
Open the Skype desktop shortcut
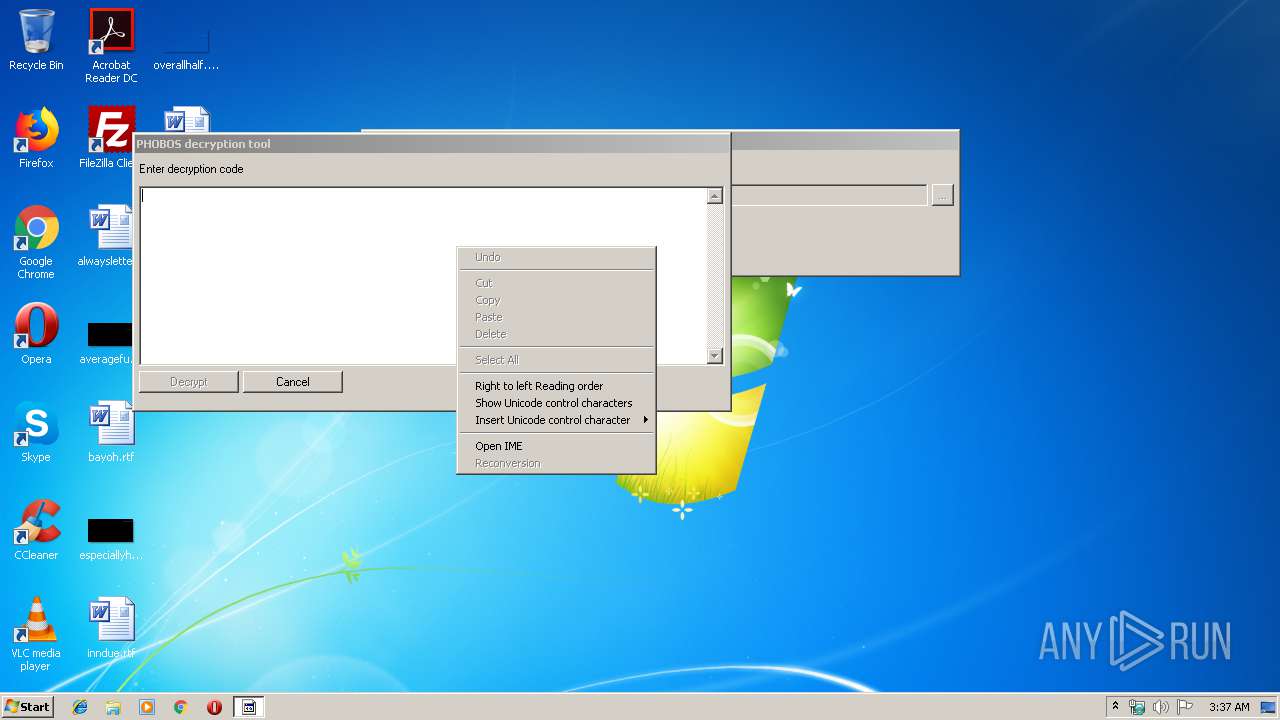click(36, 432)
